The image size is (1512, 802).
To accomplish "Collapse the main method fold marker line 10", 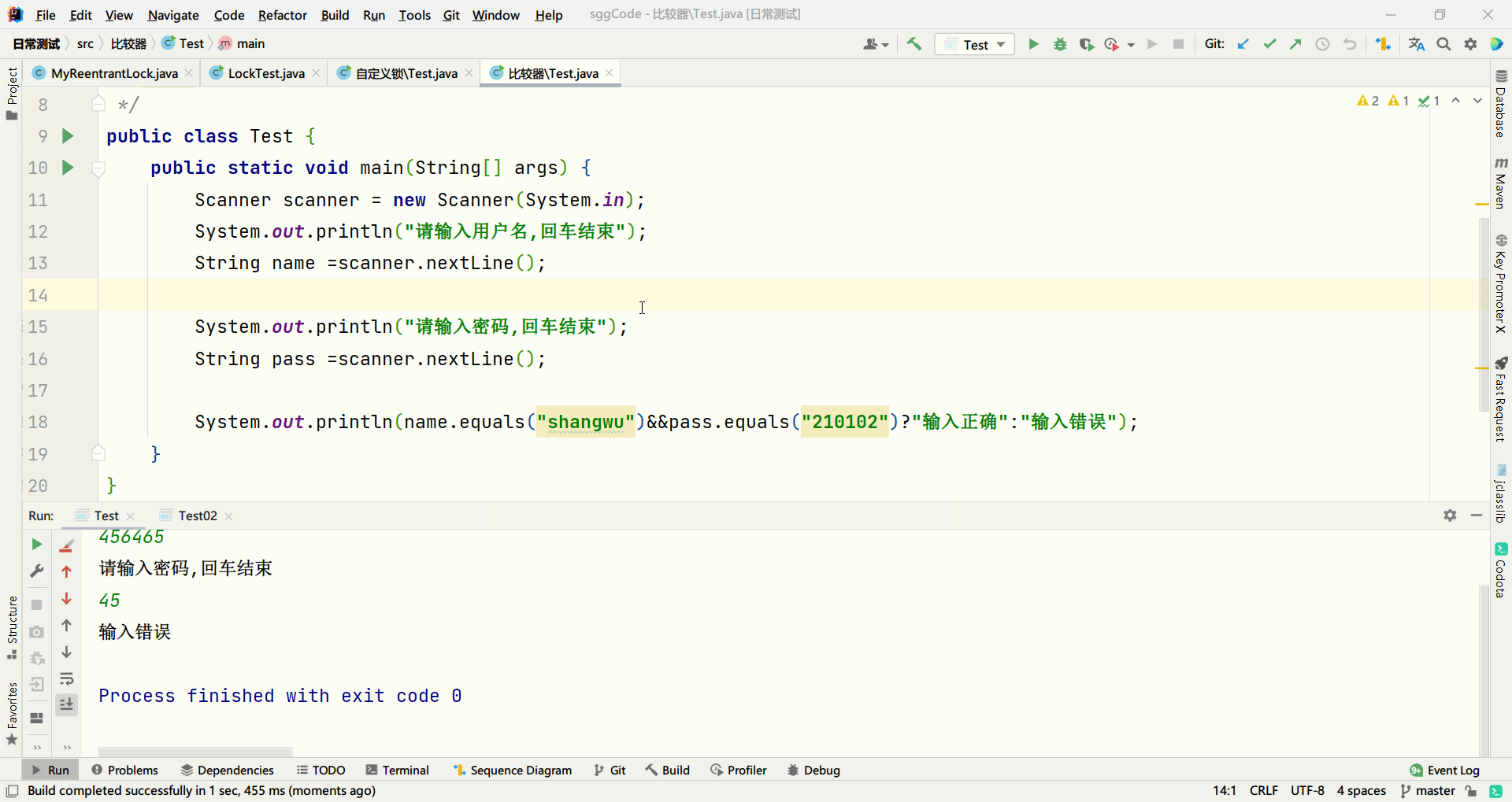I will [x=98, y=168].
